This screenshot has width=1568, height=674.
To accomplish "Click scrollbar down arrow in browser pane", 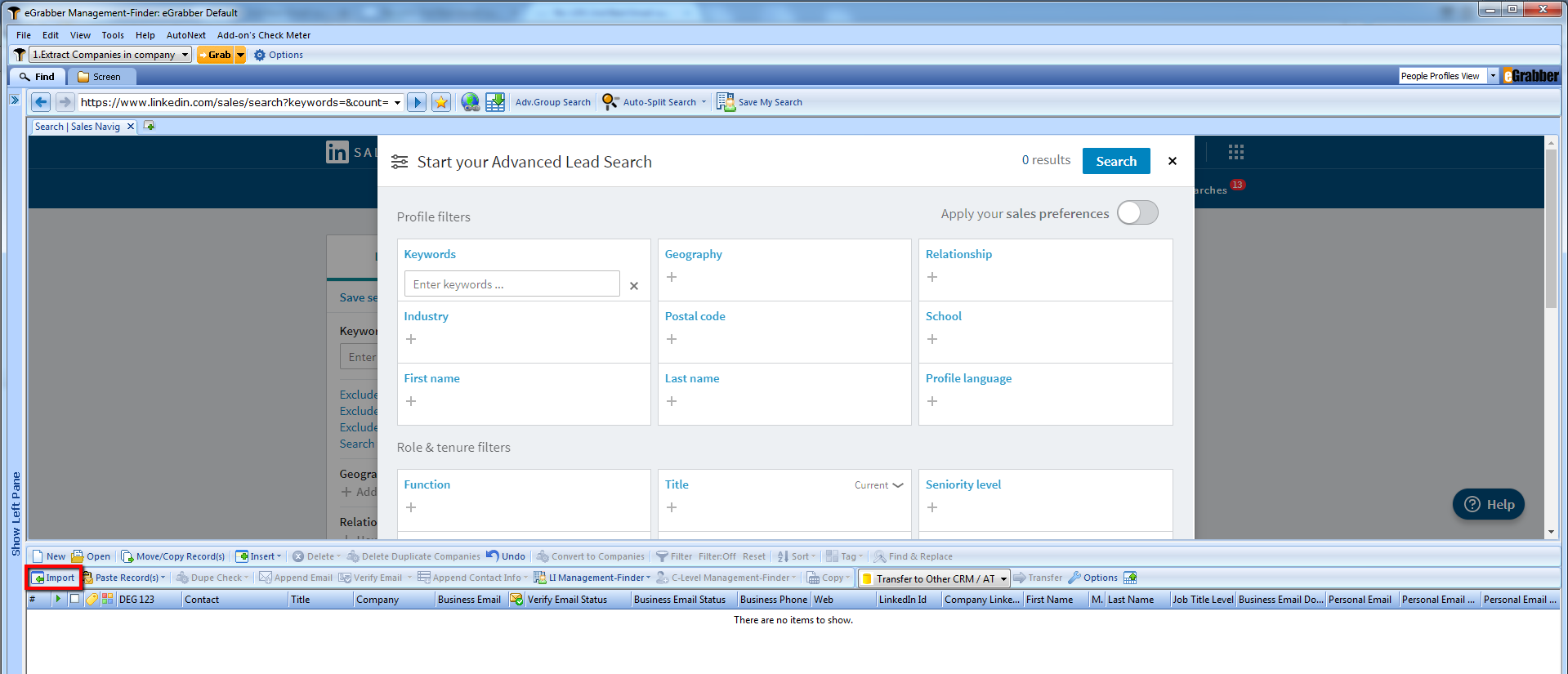I will point(1551,532).
